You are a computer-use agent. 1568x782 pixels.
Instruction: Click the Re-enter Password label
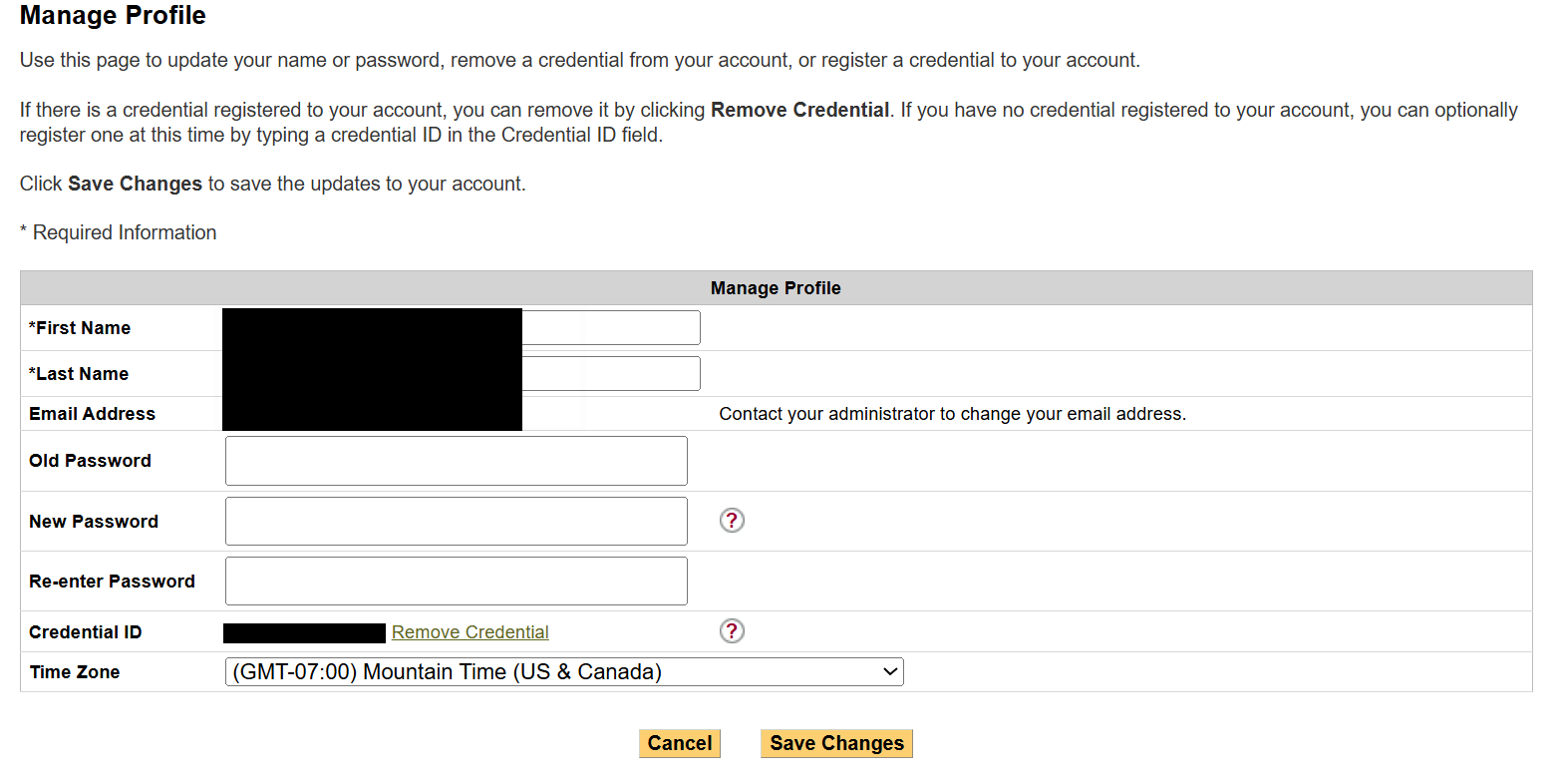112,582
